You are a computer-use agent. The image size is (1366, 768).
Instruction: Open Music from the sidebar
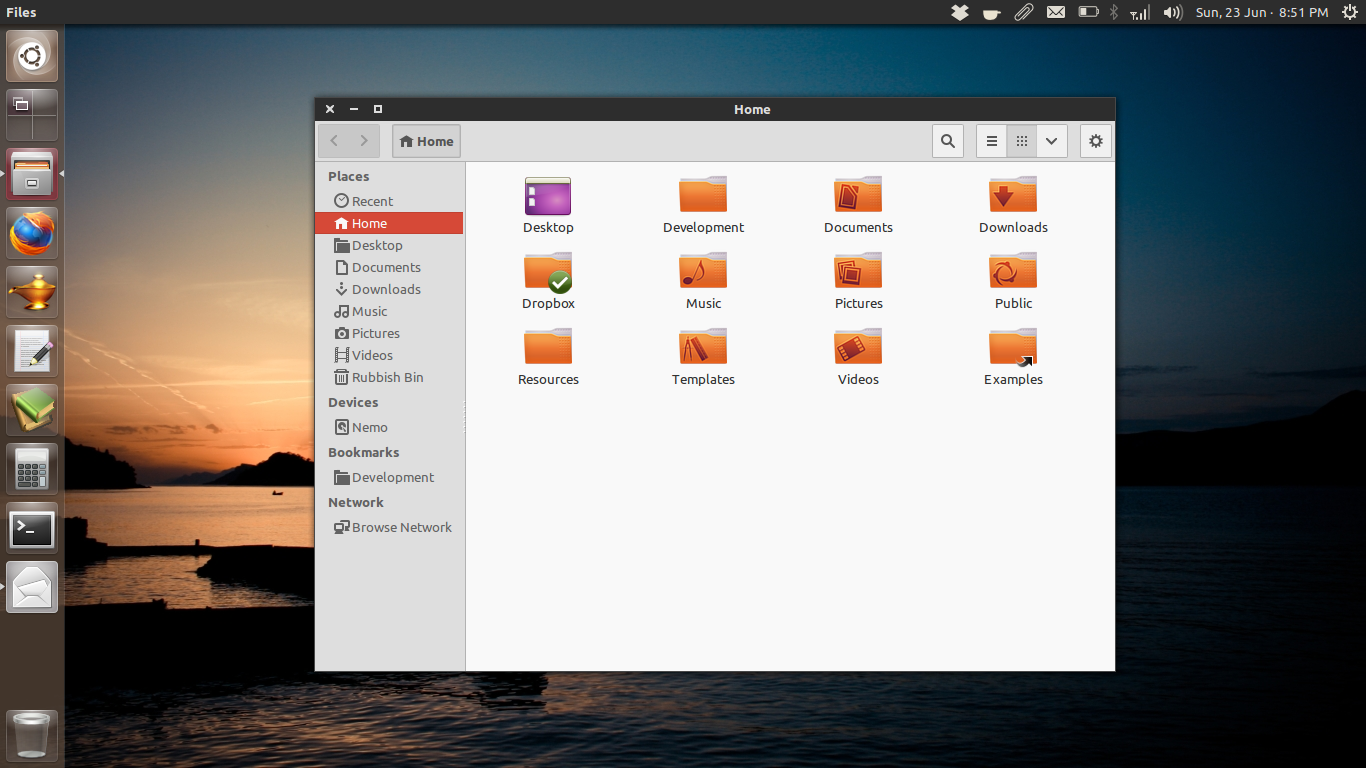(389, 311)
